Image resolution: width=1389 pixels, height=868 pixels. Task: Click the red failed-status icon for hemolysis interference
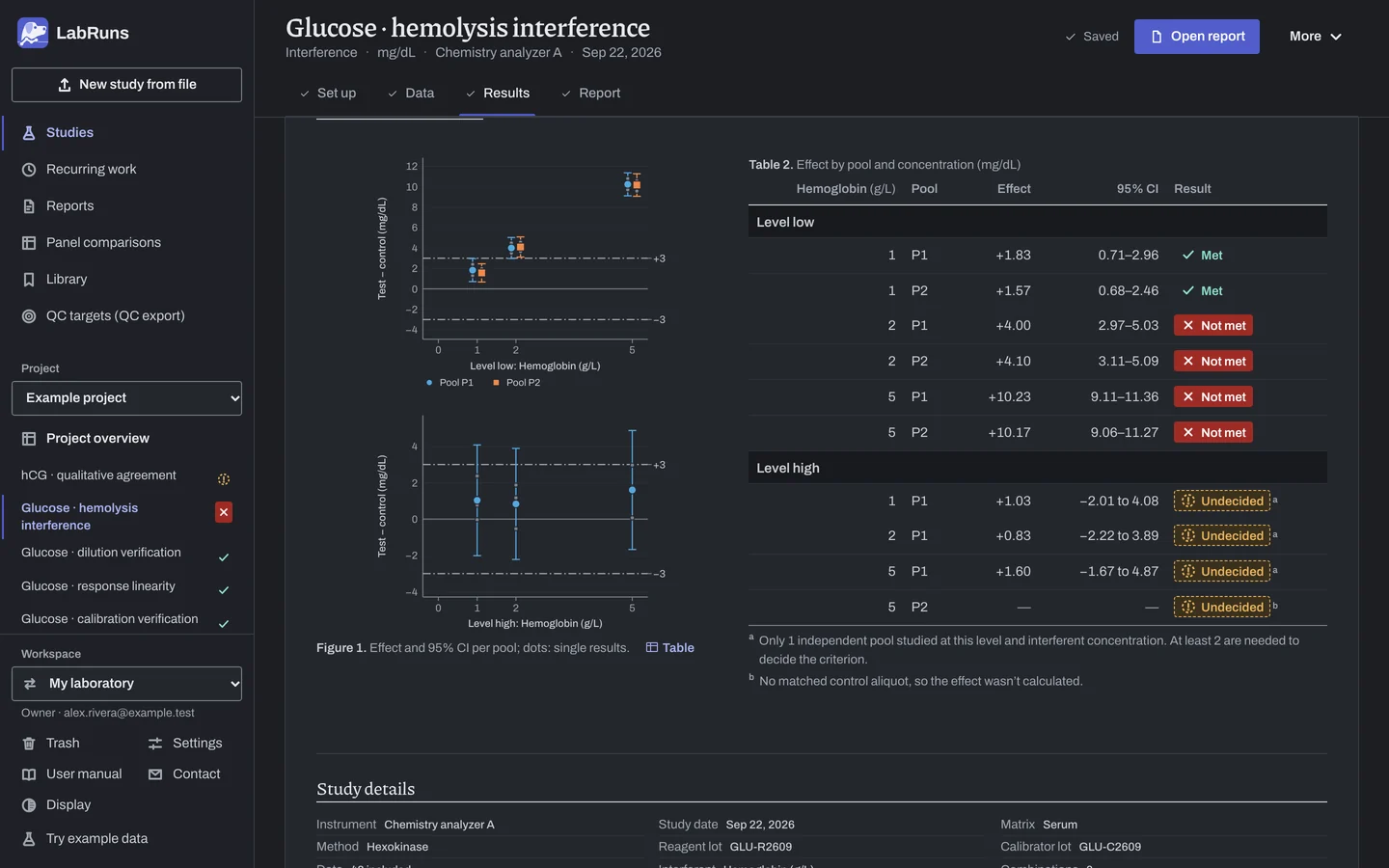(x=224, y=512)
